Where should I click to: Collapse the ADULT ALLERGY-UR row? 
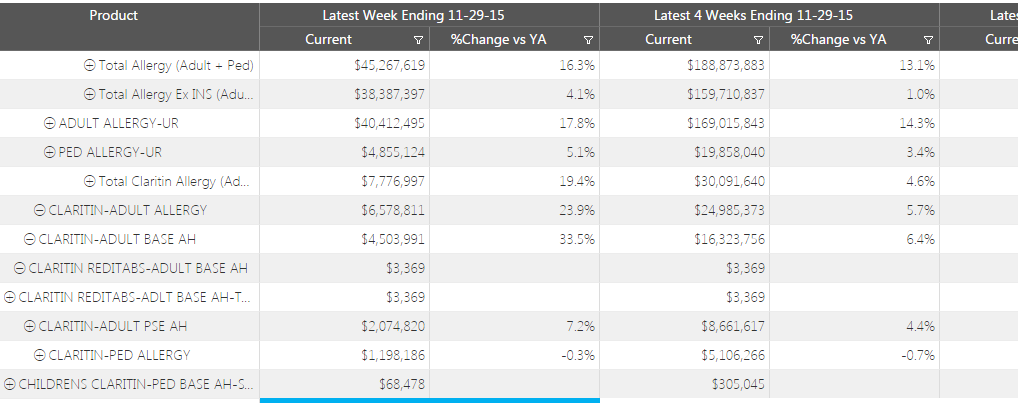50,124
